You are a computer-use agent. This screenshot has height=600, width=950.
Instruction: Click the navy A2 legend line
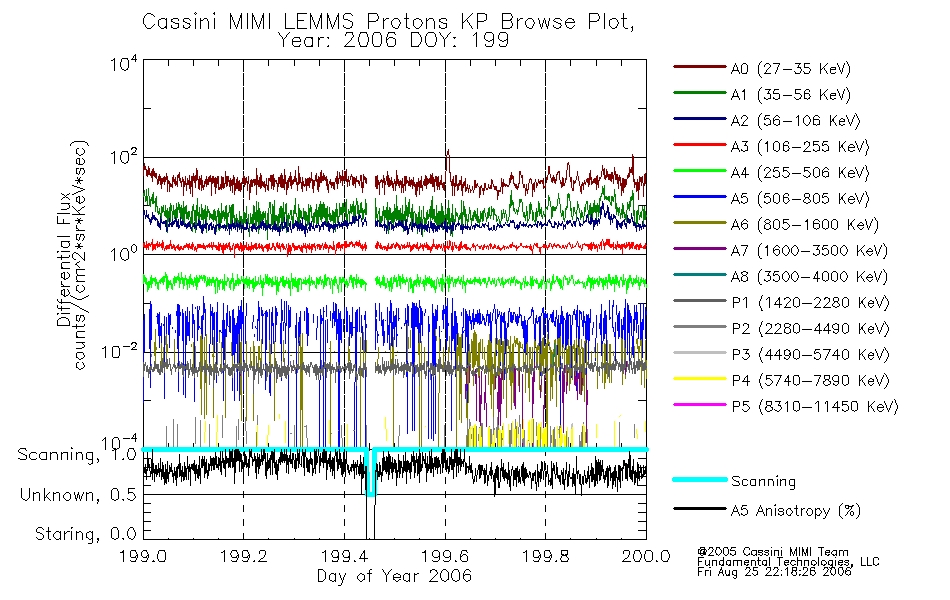tap(699, 119)
